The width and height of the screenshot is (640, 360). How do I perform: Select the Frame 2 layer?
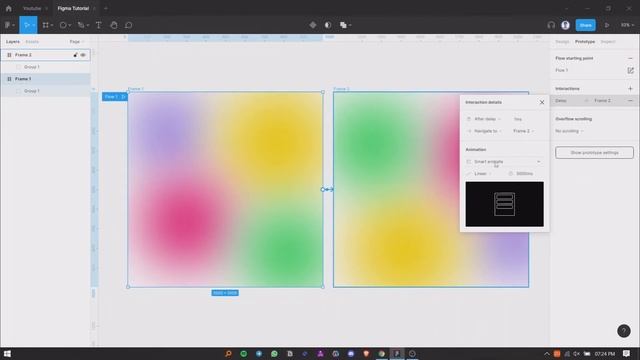tap(45, 55)
